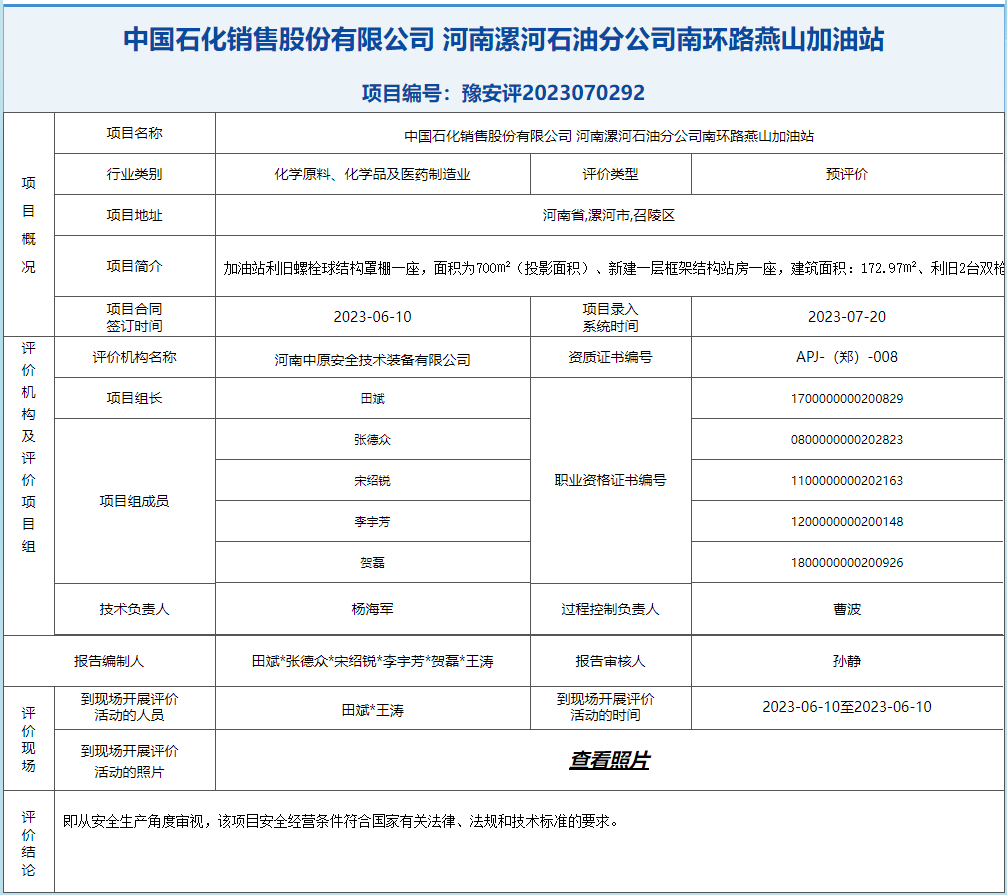1007x895 pixels.
Task: Select team member 贺磊
Action: 372,563
